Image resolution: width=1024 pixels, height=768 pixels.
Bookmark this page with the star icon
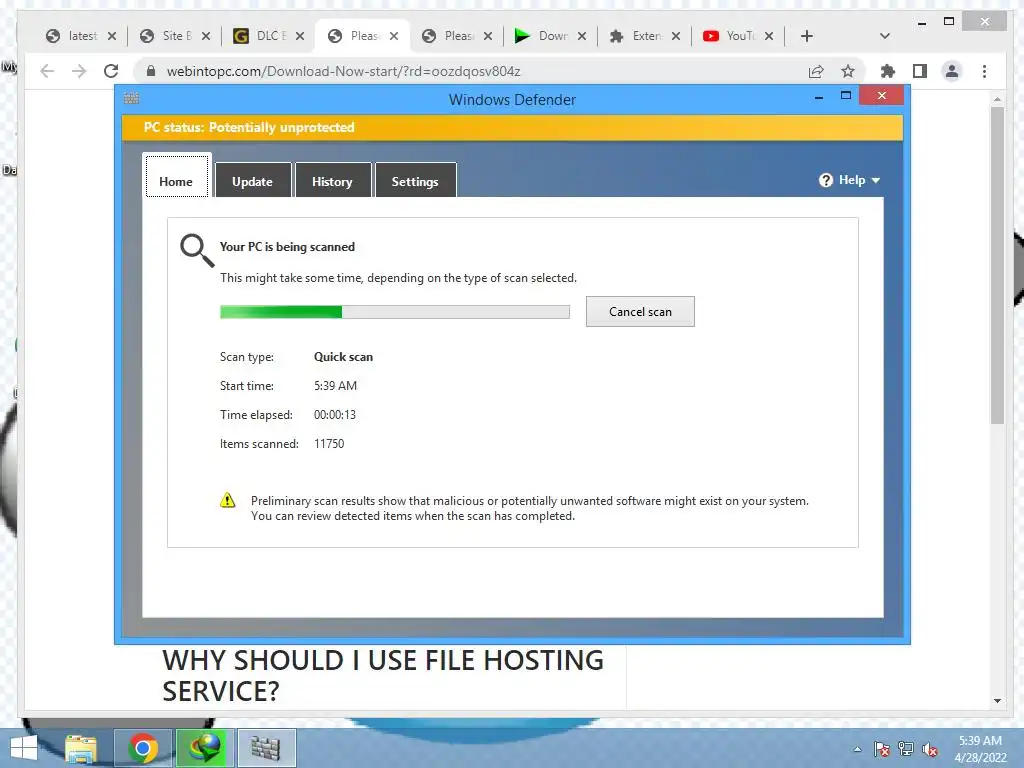coord(848,71)
